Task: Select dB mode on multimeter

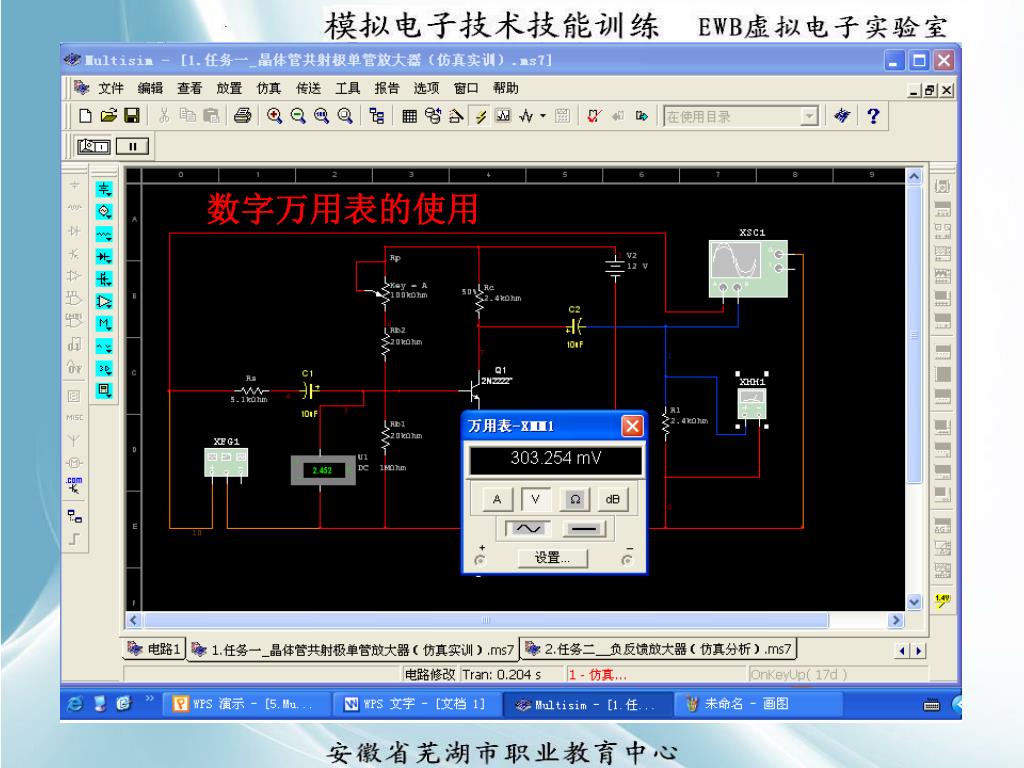Action: point(613,500)
